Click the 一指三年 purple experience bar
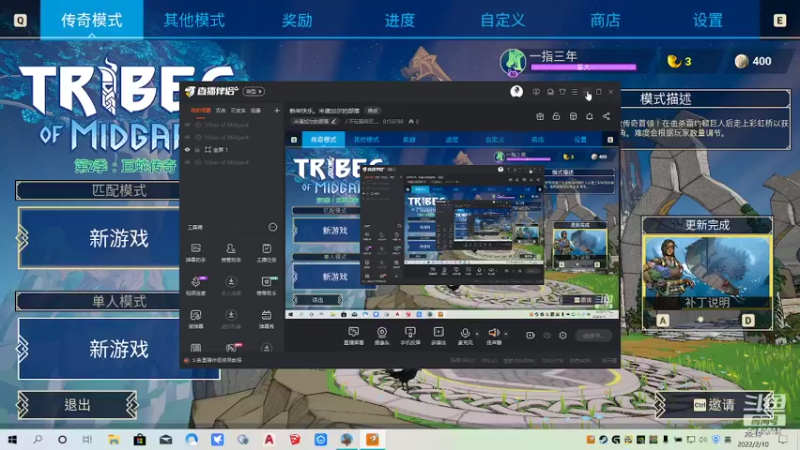800x450 pixels. pos(583,67)
